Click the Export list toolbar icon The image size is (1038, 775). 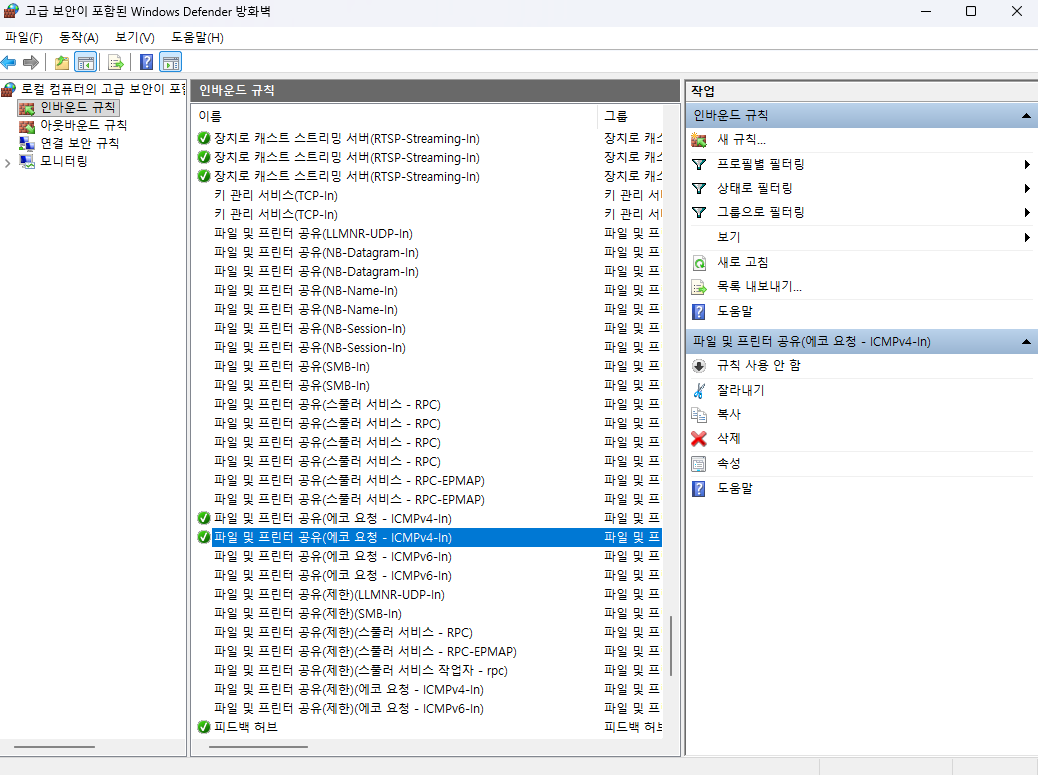(116, 62)
